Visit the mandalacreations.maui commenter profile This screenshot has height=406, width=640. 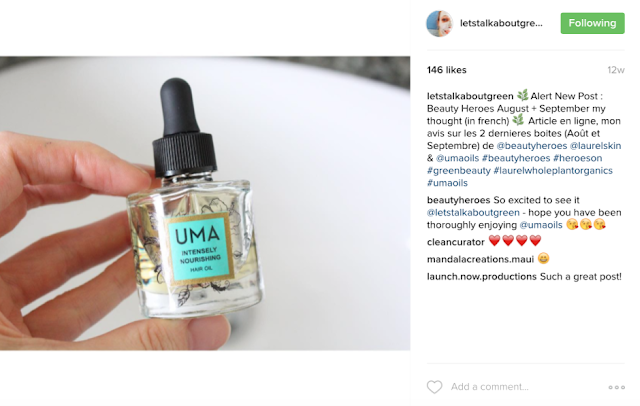coord(480,260)
